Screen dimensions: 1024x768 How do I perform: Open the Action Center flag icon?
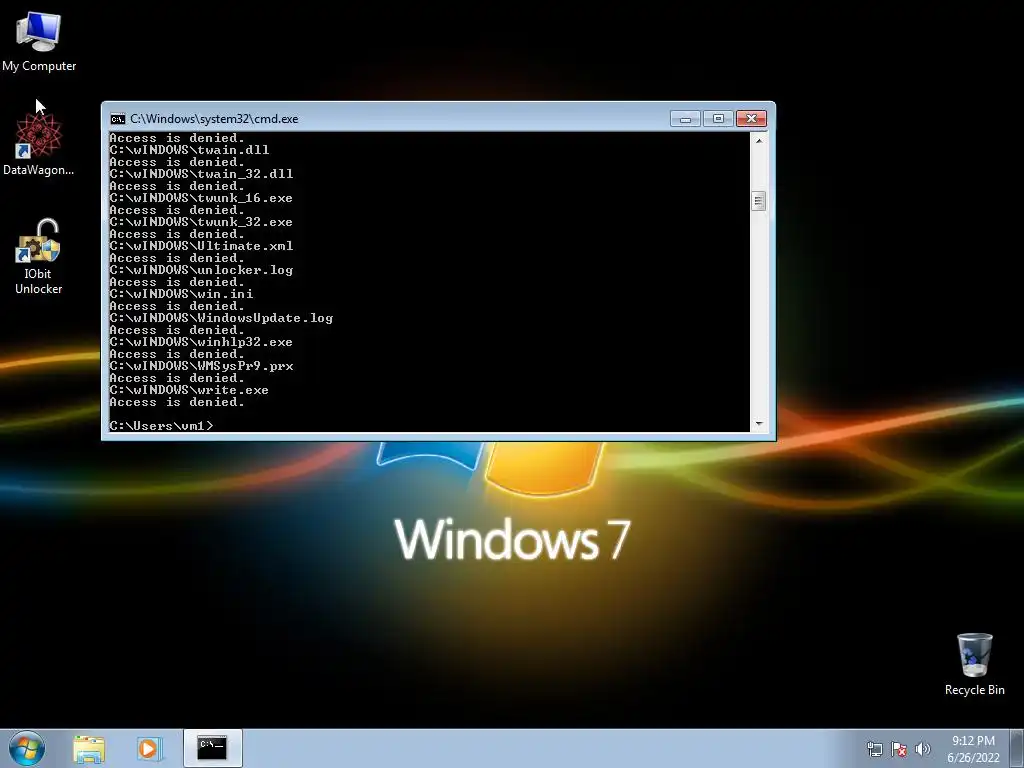[899, 749]
